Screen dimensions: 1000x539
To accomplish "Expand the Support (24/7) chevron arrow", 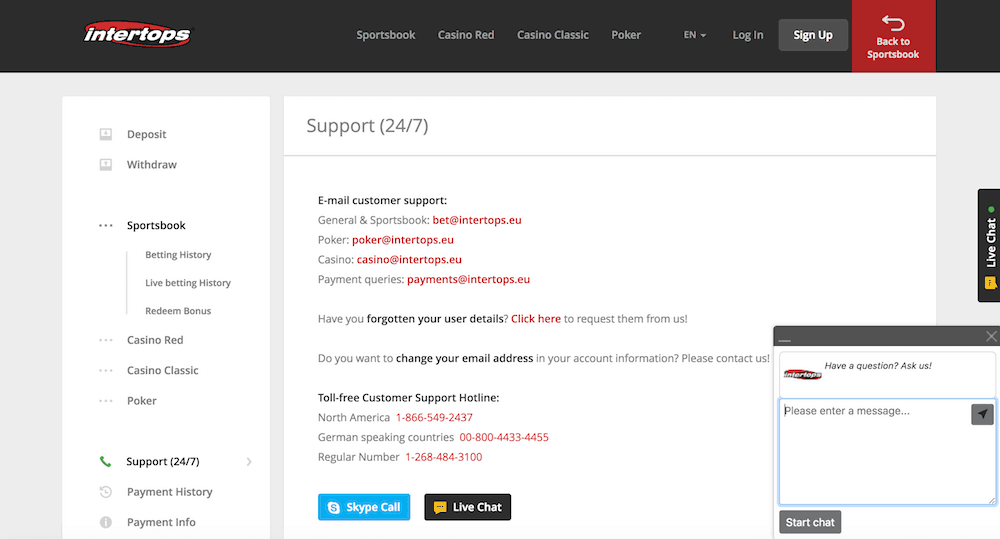I will tap(249, 461).
